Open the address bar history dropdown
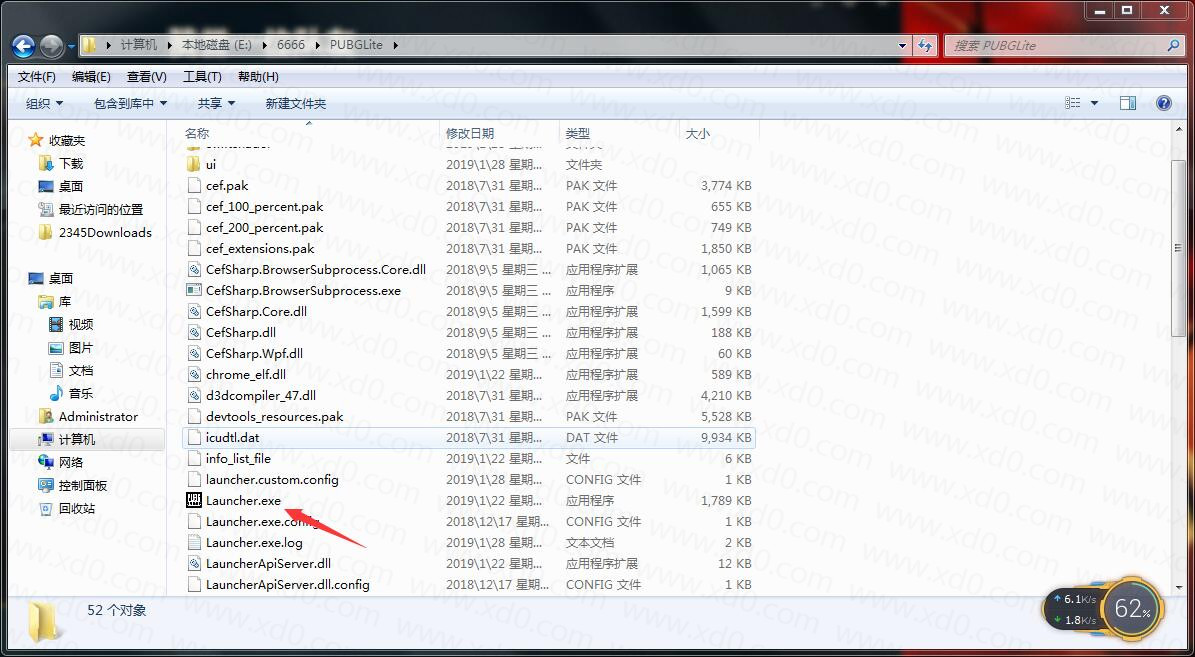This screenshot has width=1195, height=657. pyautogui.click(x=903, y=46)
